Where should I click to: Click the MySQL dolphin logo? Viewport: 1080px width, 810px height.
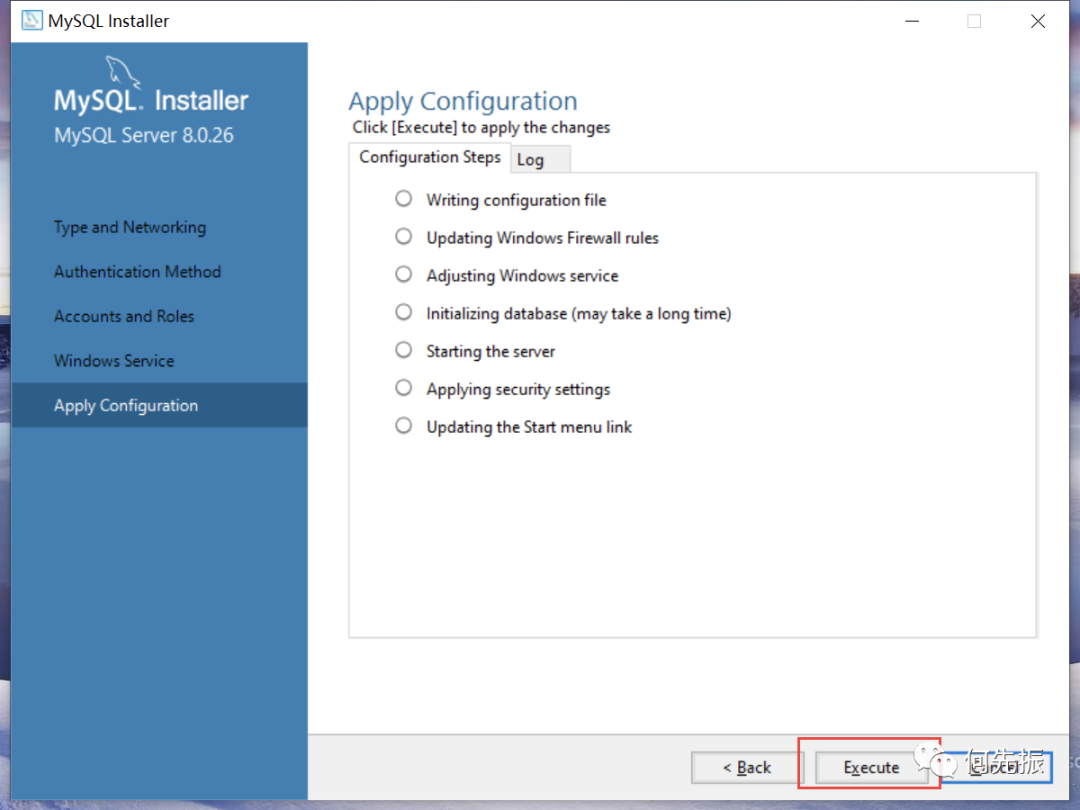pos(123,72)
